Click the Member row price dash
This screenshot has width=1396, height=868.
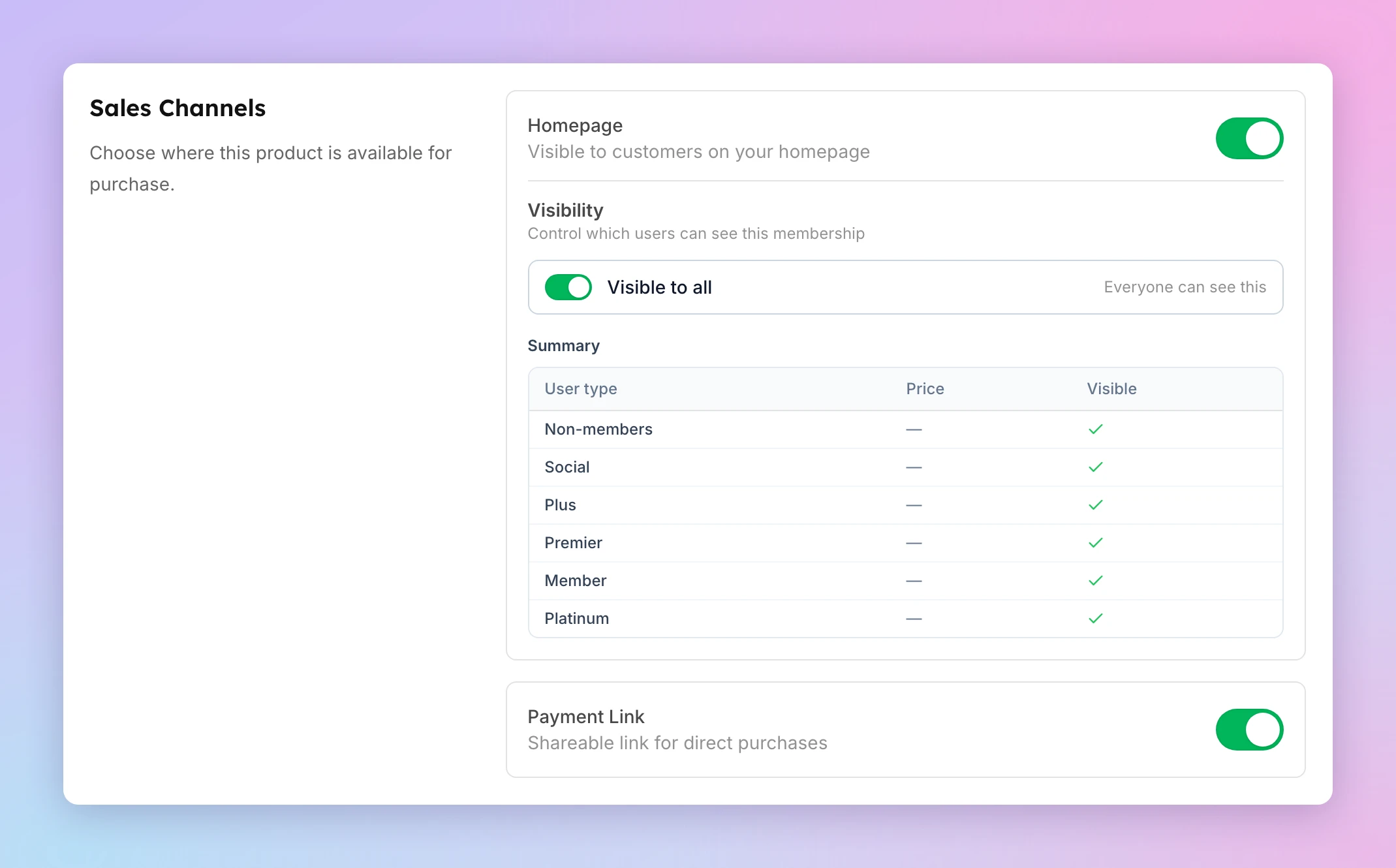click(914, 581)
